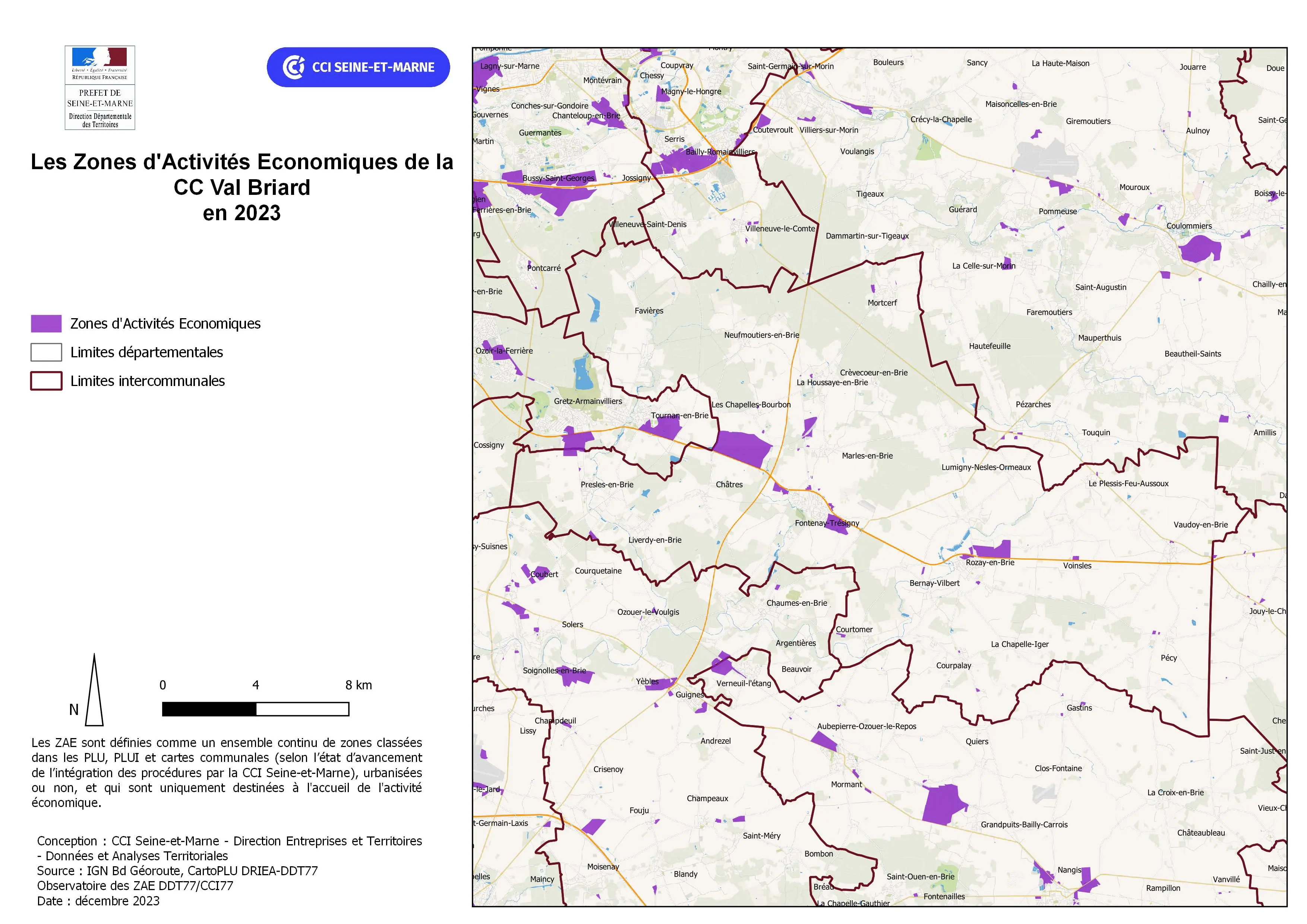Click the town label "Le Plessis-Feu-Aussoux"
This screenshot has width=1307, height=924.
(x=1128, y=484)
